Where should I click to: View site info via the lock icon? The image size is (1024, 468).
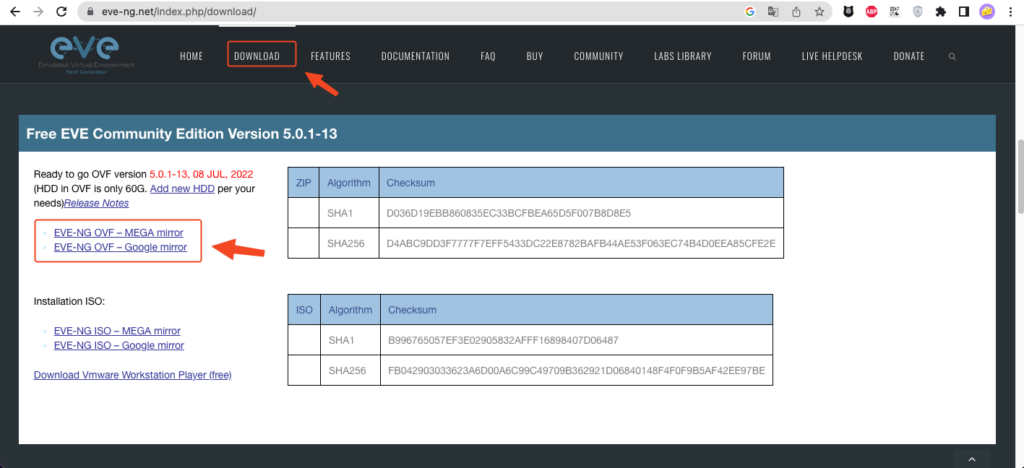tap(90, 12)
